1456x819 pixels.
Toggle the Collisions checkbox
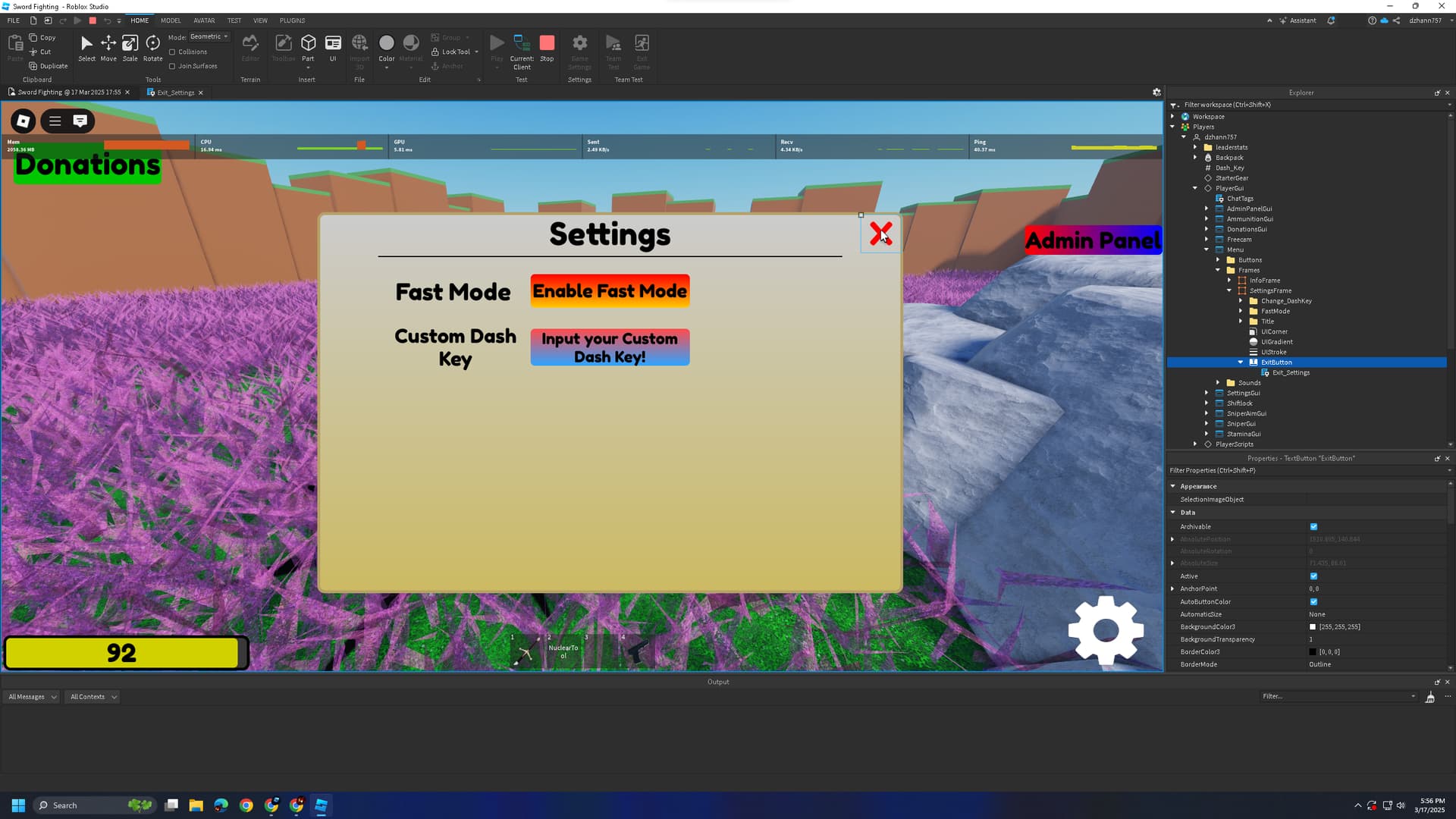[172, 52]
